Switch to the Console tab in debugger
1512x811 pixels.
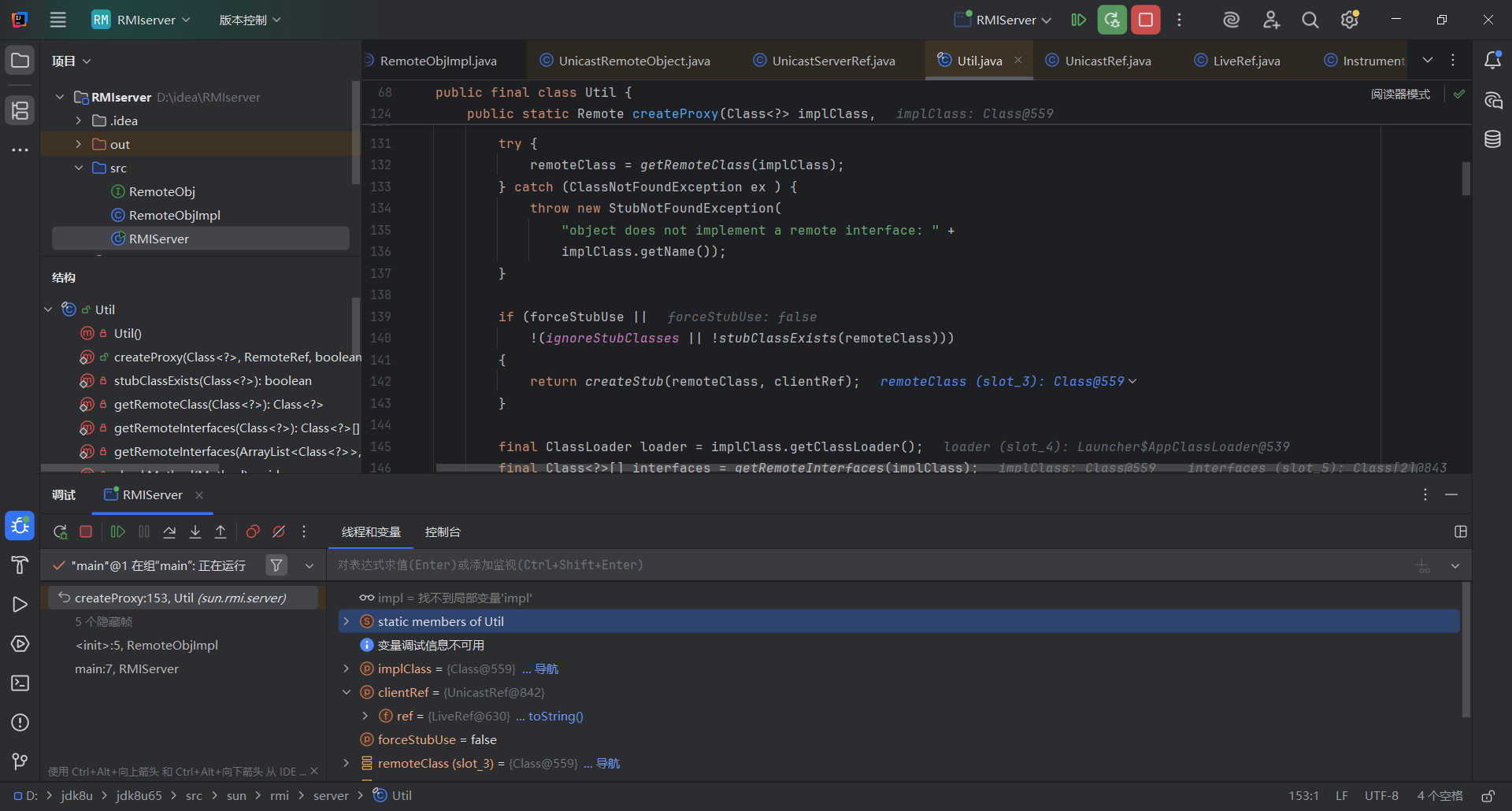click(443, 532)
